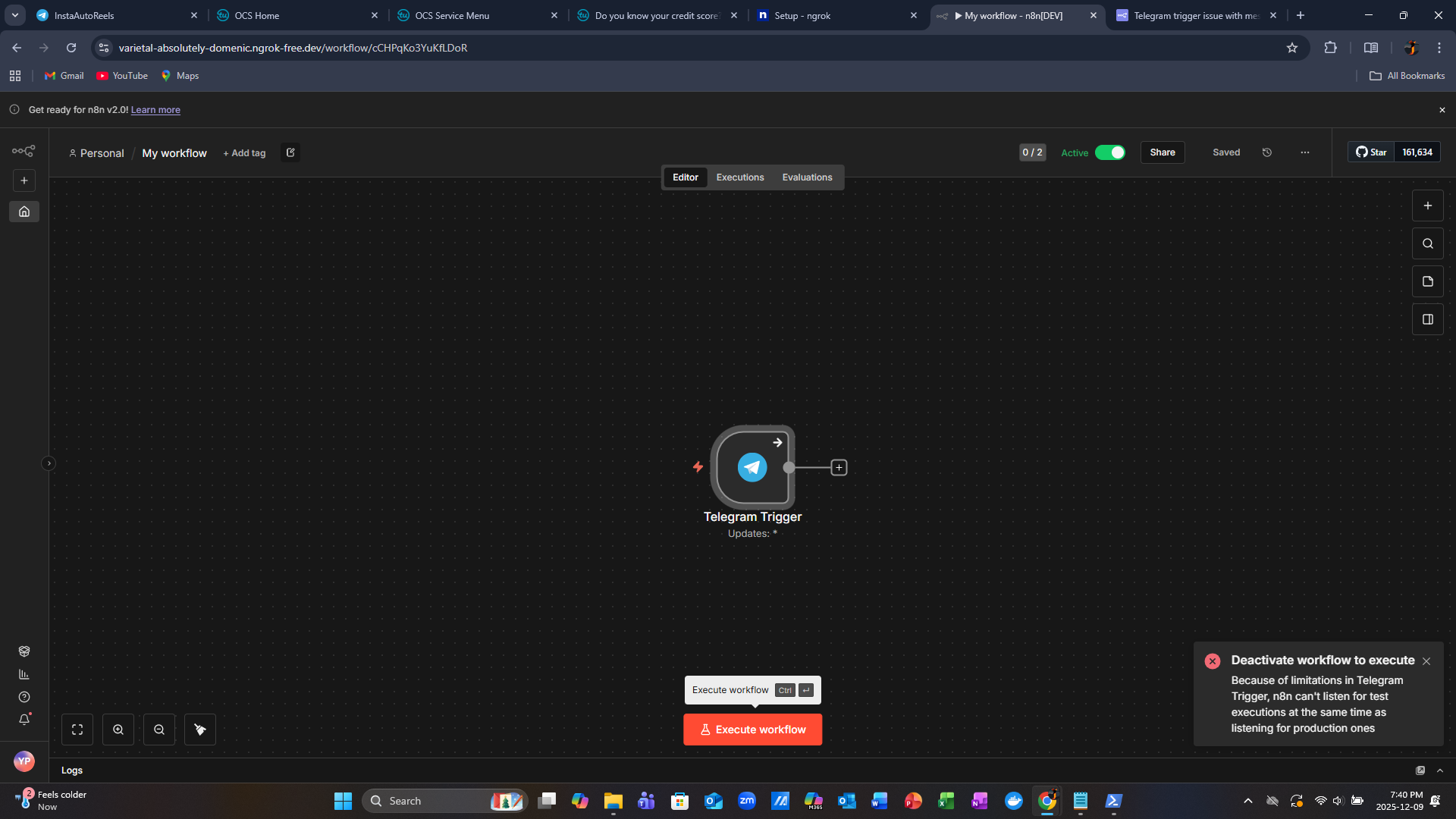Screen dimensions: 1456x819
Task: Open the node creator with the plus icon
Action: click(x=1427, y=206)
